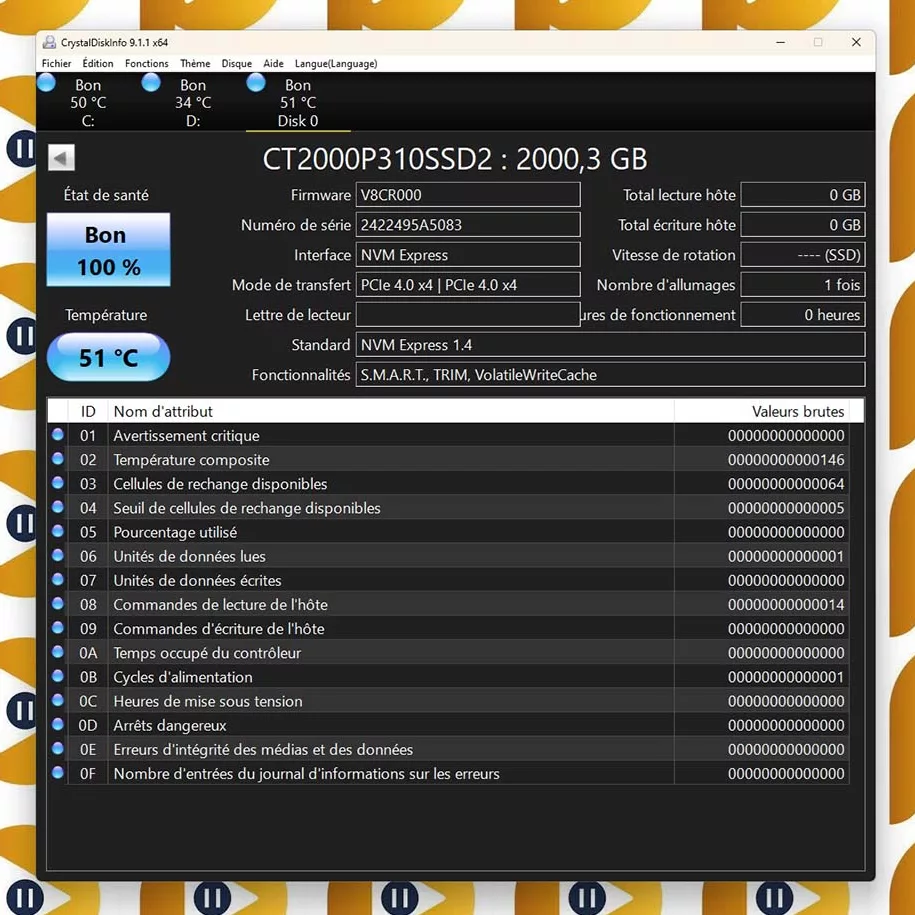915x915 pixels.
Task: Click the empty Lettre de lecteur field
Action: tap(468, 315)
